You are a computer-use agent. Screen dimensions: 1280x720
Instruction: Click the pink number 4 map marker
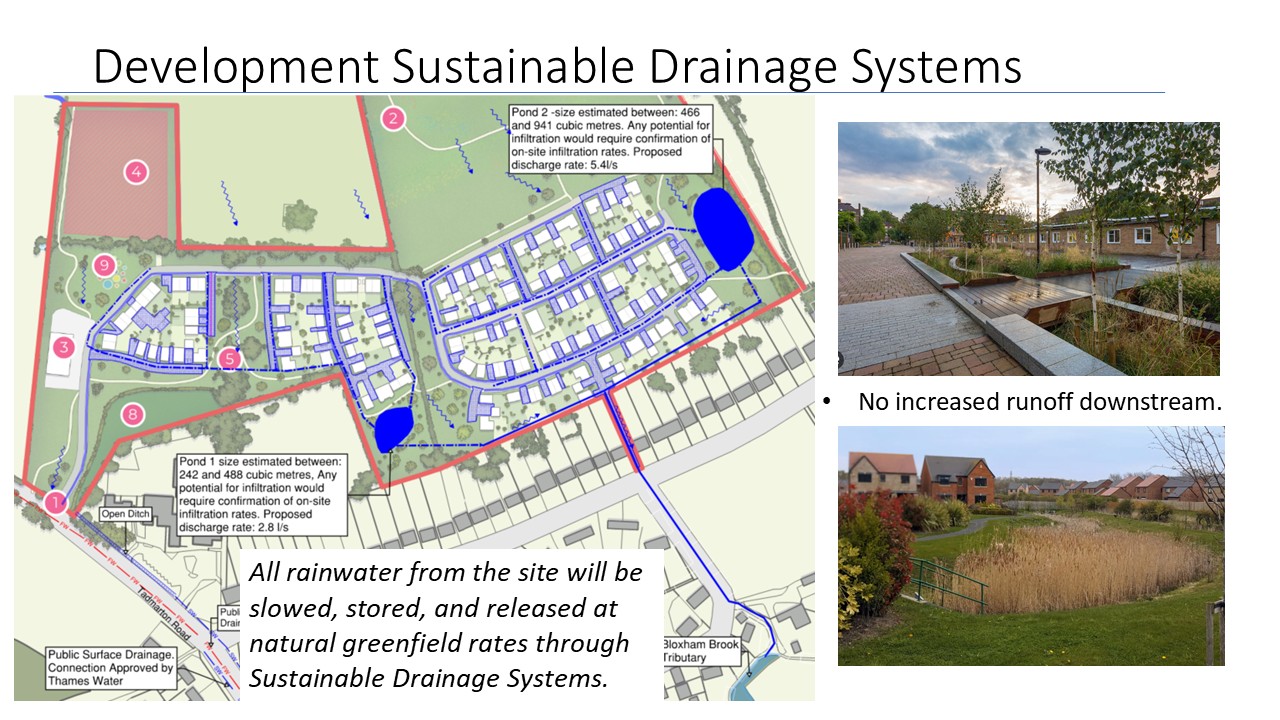click(x=136, y=173)
